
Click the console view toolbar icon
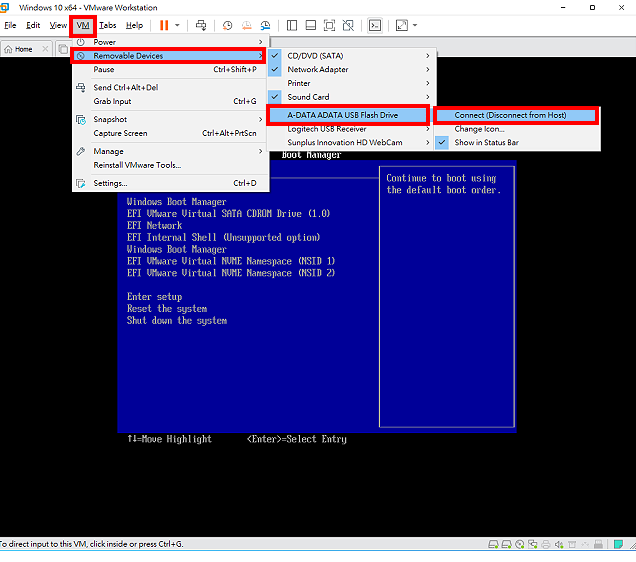tap(375, 26)
